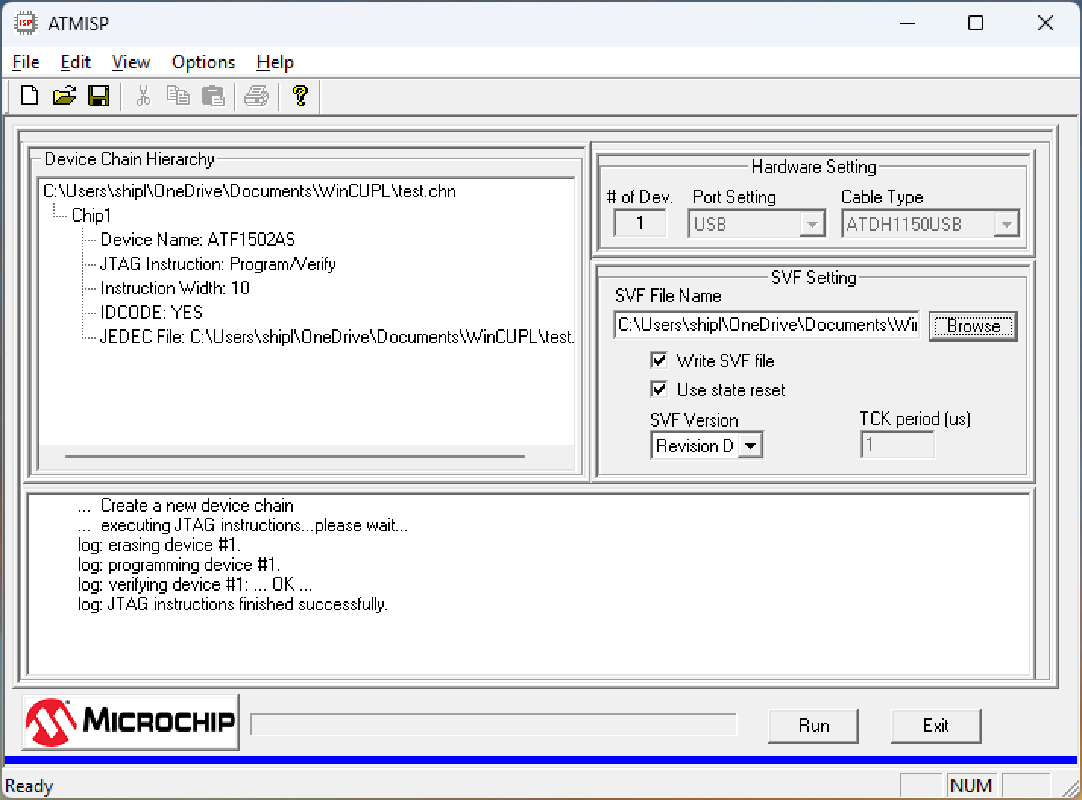
Task: Select Device Name: ATF1502AS tree row
Action: [x=197, y=240]
